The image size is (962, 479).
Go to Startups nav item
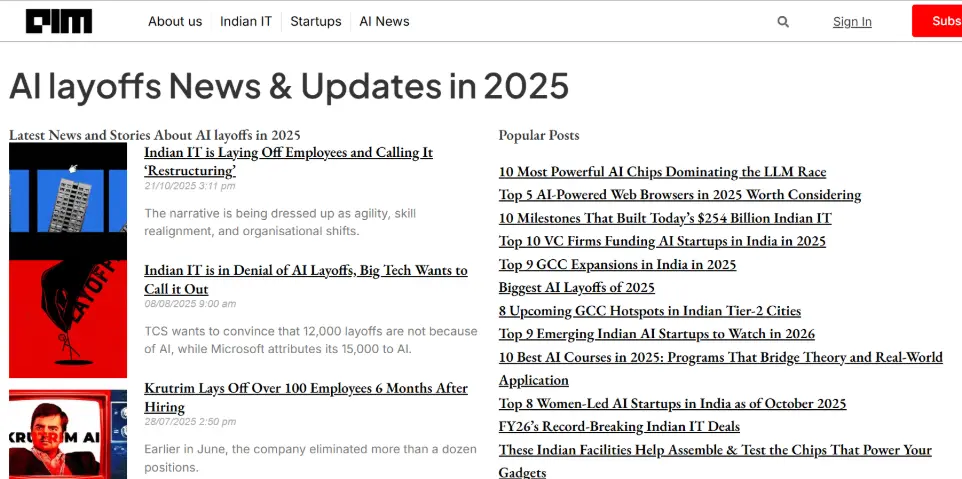pyautogui.click(x=315, y=21)
